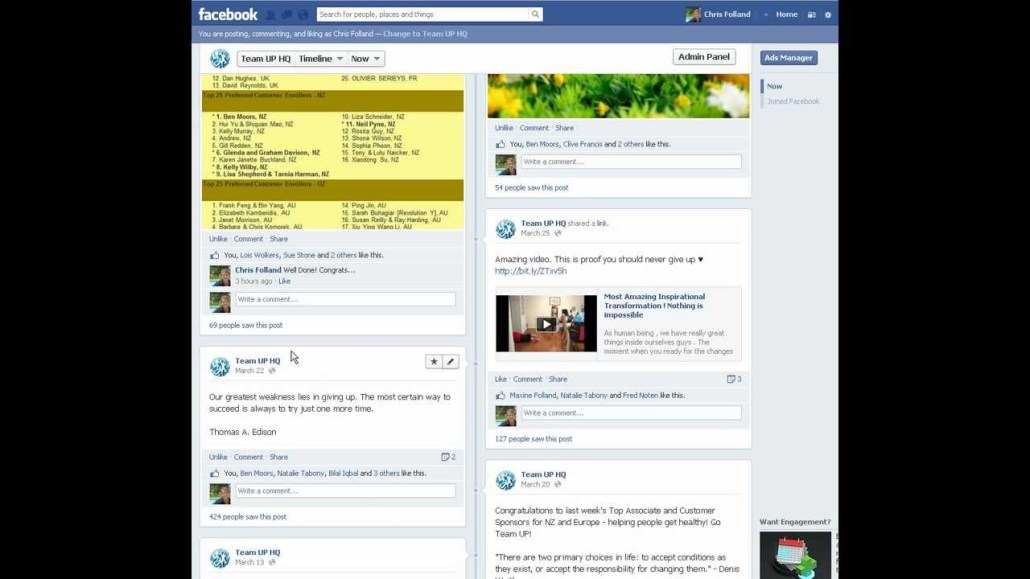Click the facebook logo in the top bar

tap(227, 14)
